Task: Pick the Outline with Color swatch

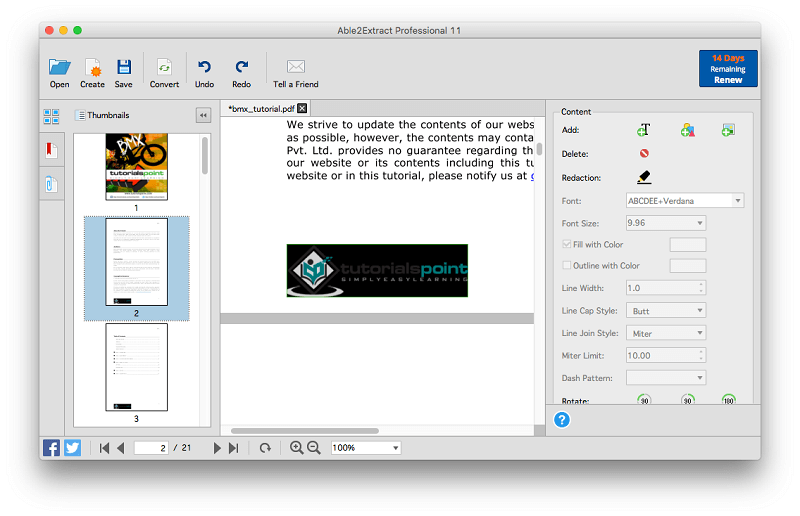Action: tap(688, 266)
